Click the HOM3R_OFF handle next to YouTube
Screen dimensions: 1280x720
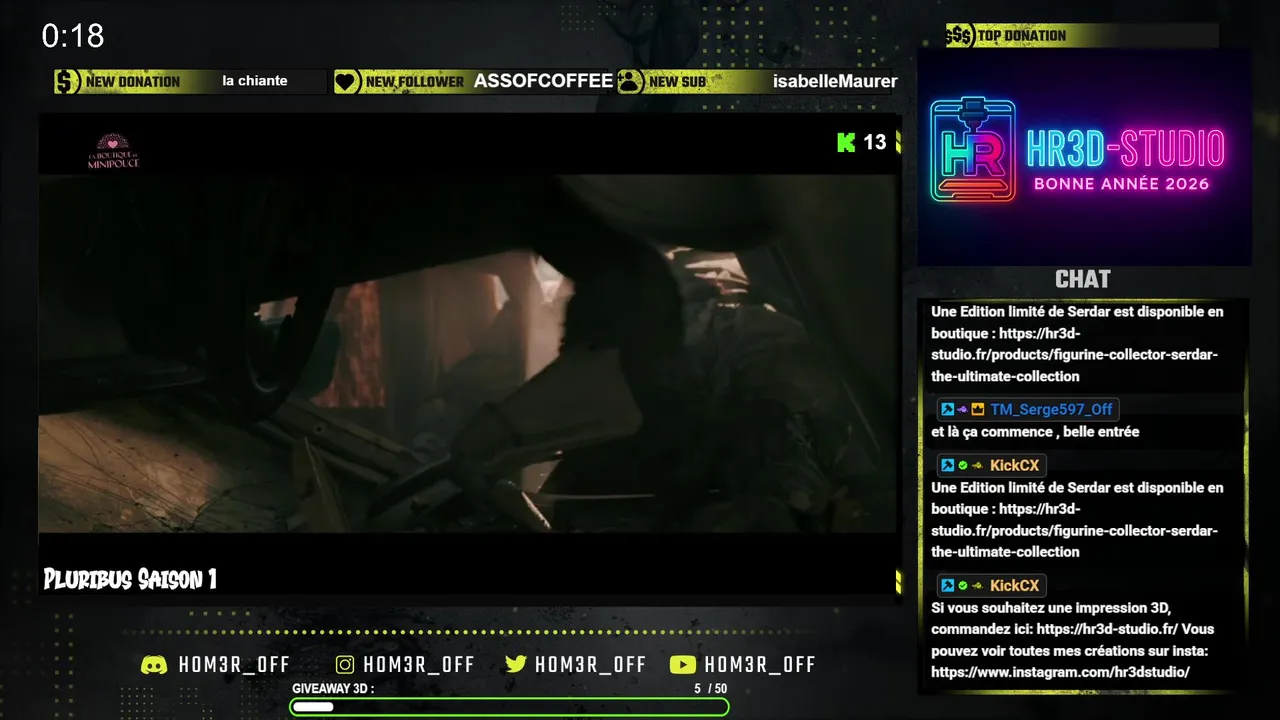point(760,665)
